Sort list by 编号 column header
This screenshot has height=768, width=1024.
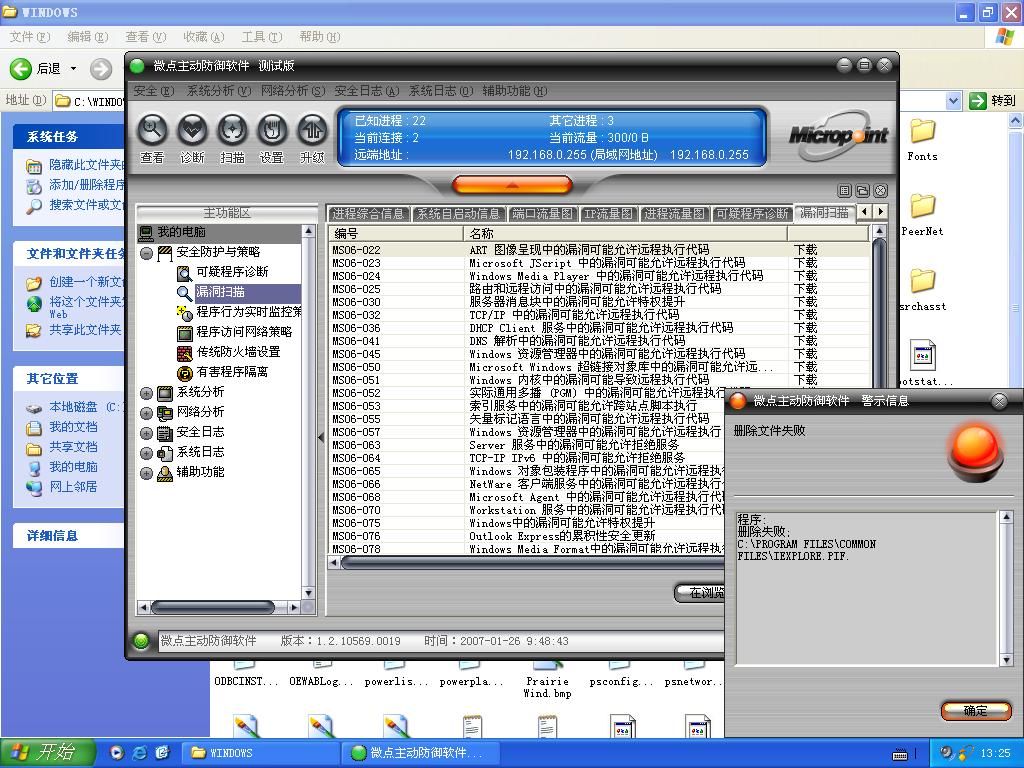point(396,233)
